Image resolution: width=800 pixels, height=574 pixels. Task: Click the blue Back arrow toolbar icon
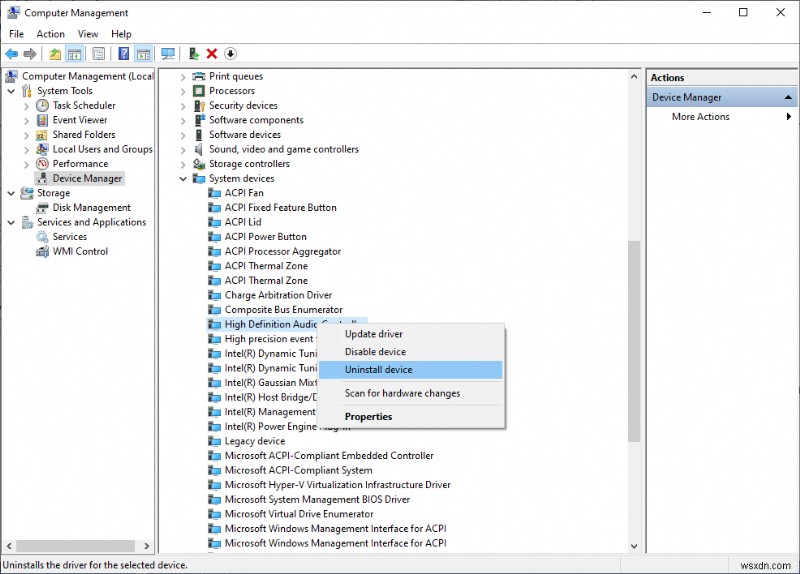coord(11,54)
